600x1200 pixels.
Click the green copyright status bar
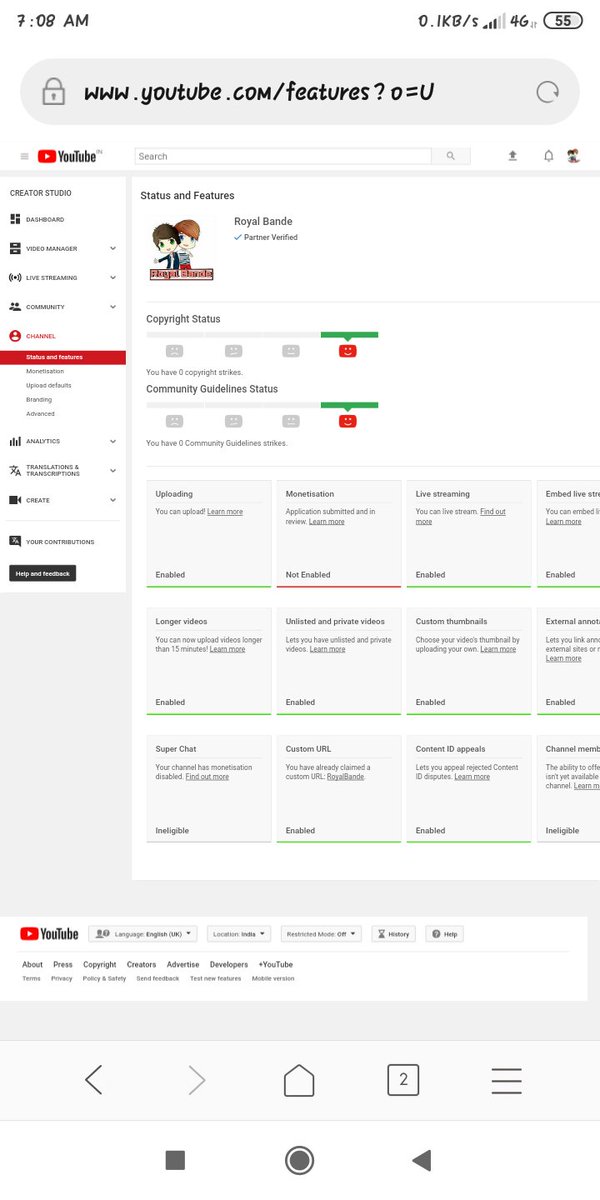(349, 334)
